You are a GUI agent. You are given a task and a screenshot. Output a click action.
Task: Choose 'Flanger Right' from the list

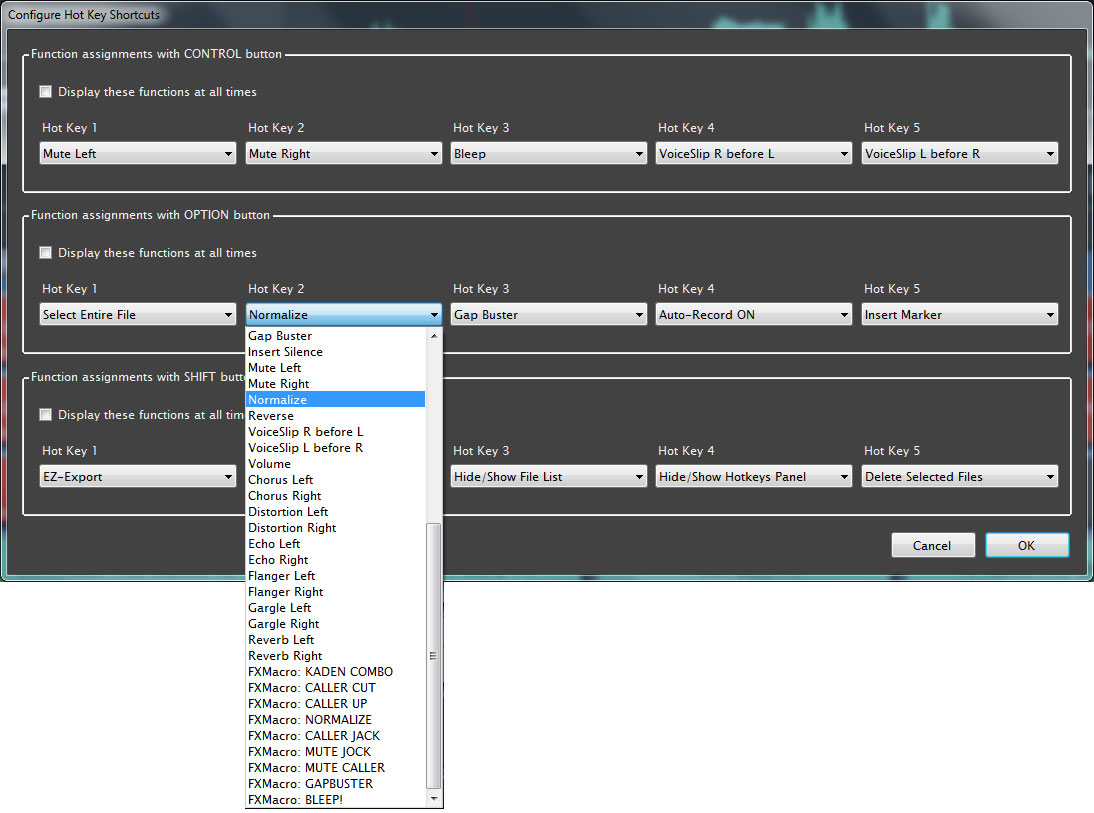point(336,592)
